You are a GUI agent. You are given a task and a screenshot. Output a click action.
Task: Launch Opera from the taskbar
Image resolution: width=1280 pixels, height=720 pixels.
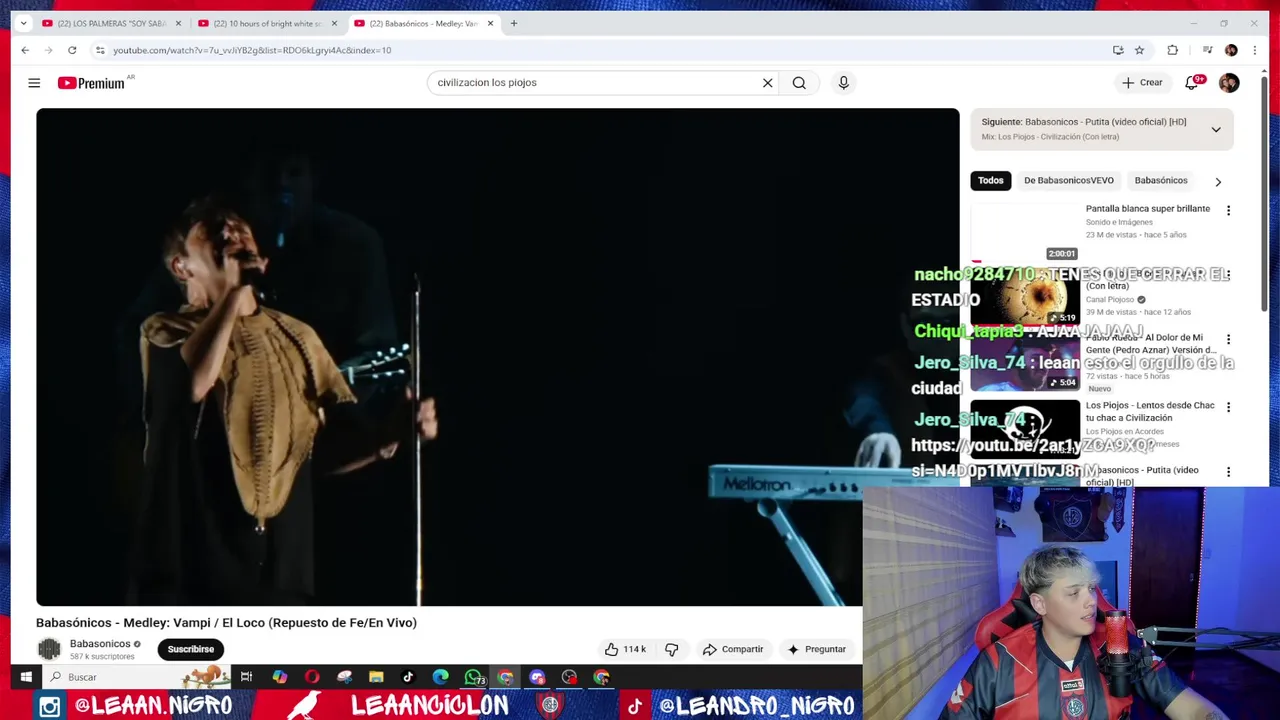(x=312, y=677)
